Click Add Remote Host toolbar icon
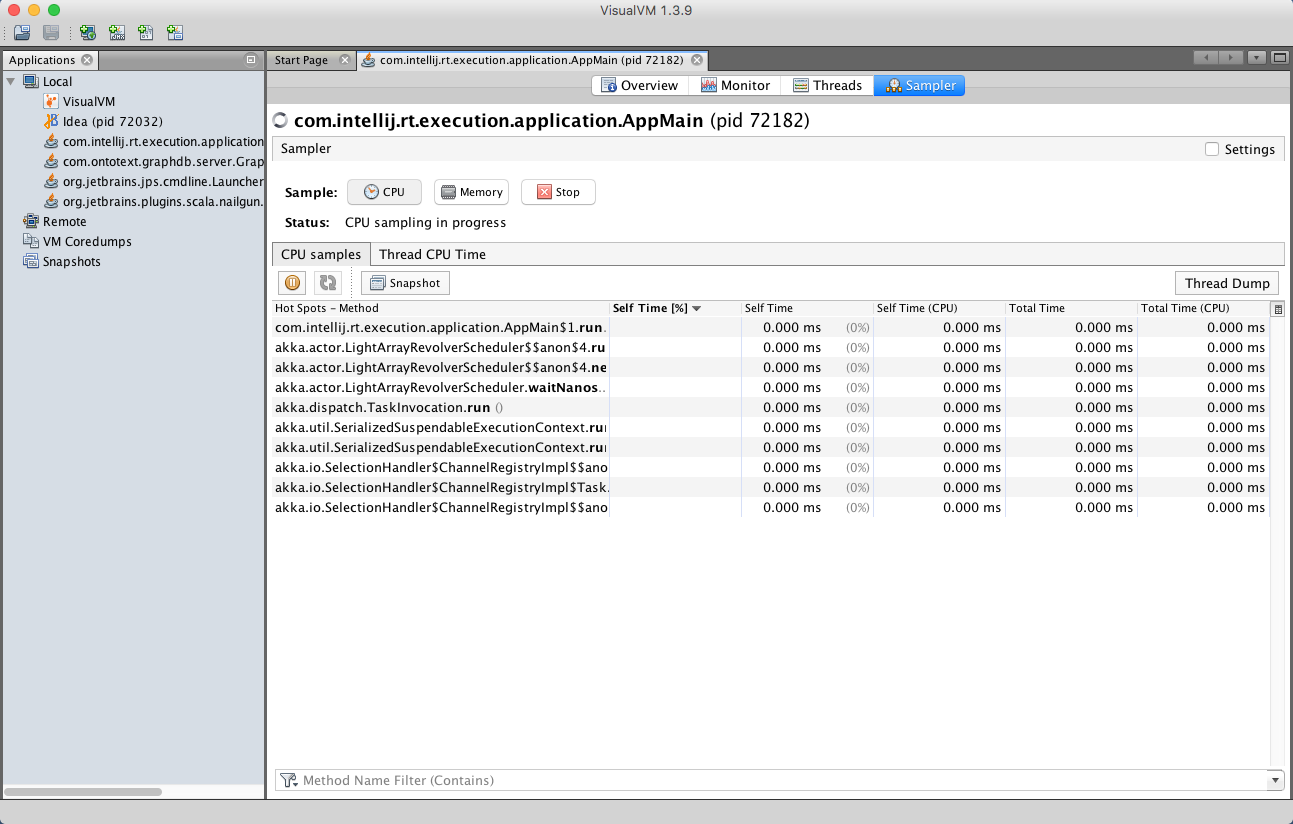1293x824 pixels. (88, 33)
